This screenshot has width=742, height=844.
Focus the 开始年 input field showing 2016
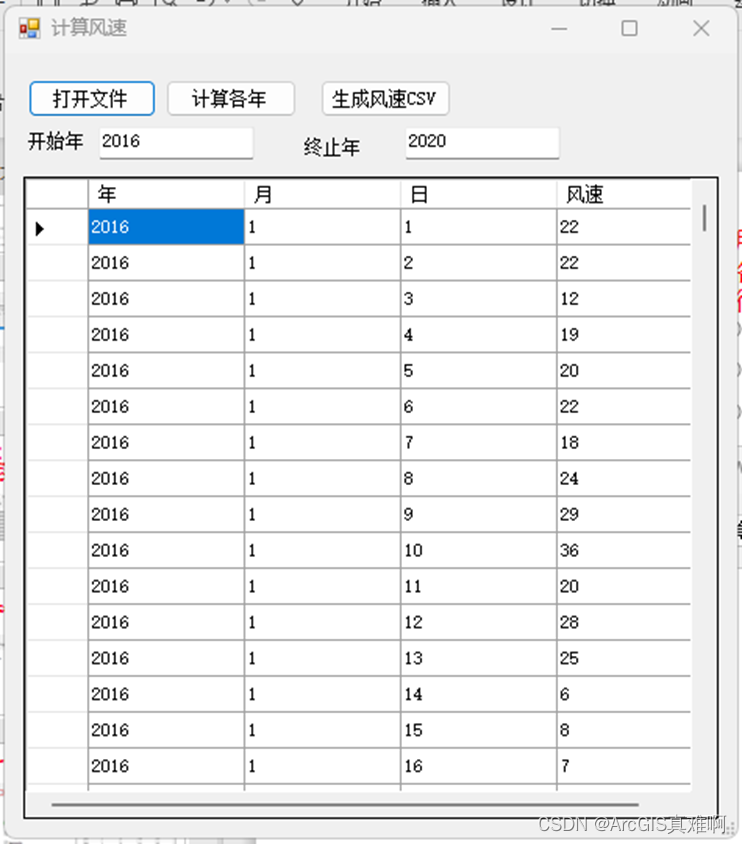pyautogui.click(x=176, y=143)
